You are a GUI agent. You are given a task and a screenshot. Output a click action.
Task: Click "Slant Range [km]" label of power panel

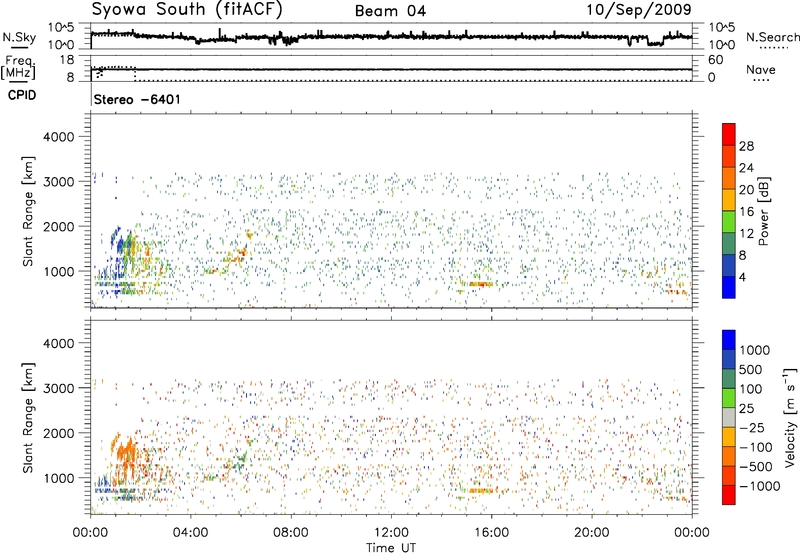(28, 211)
